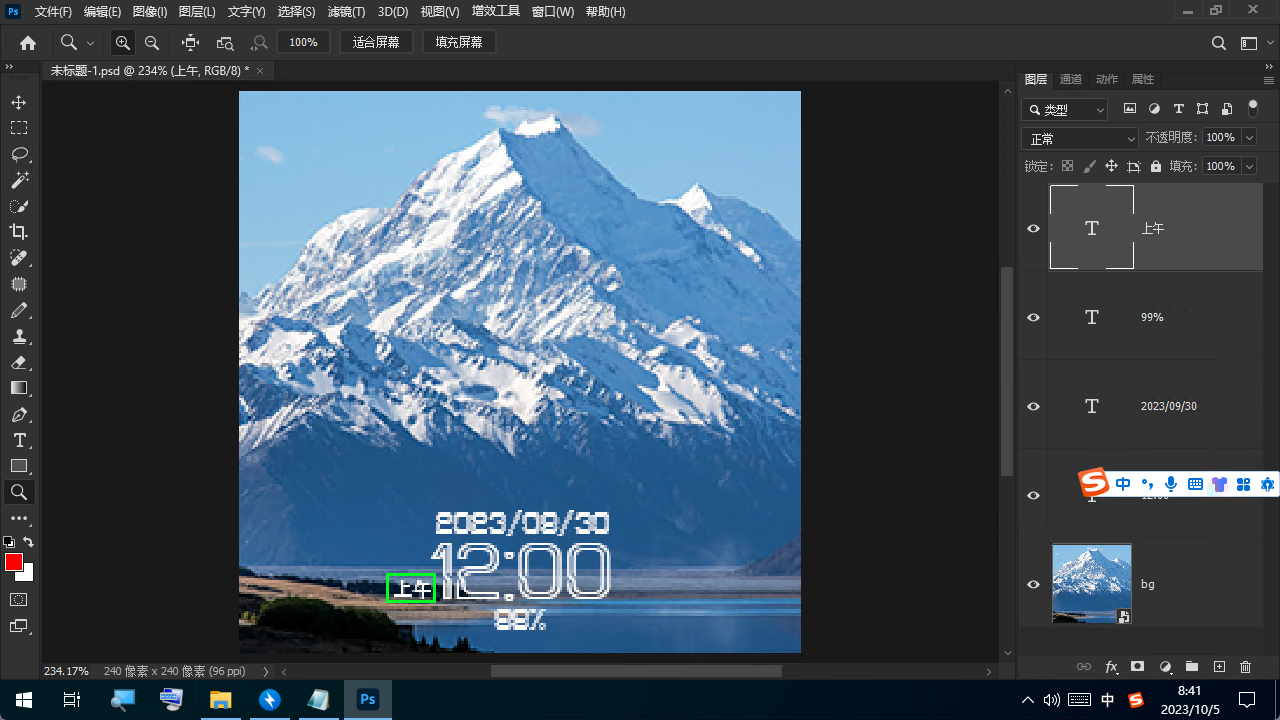This screenshot has height=720, width=1280.
Task: Select the Eraser tool
Action: coord(19,362)
